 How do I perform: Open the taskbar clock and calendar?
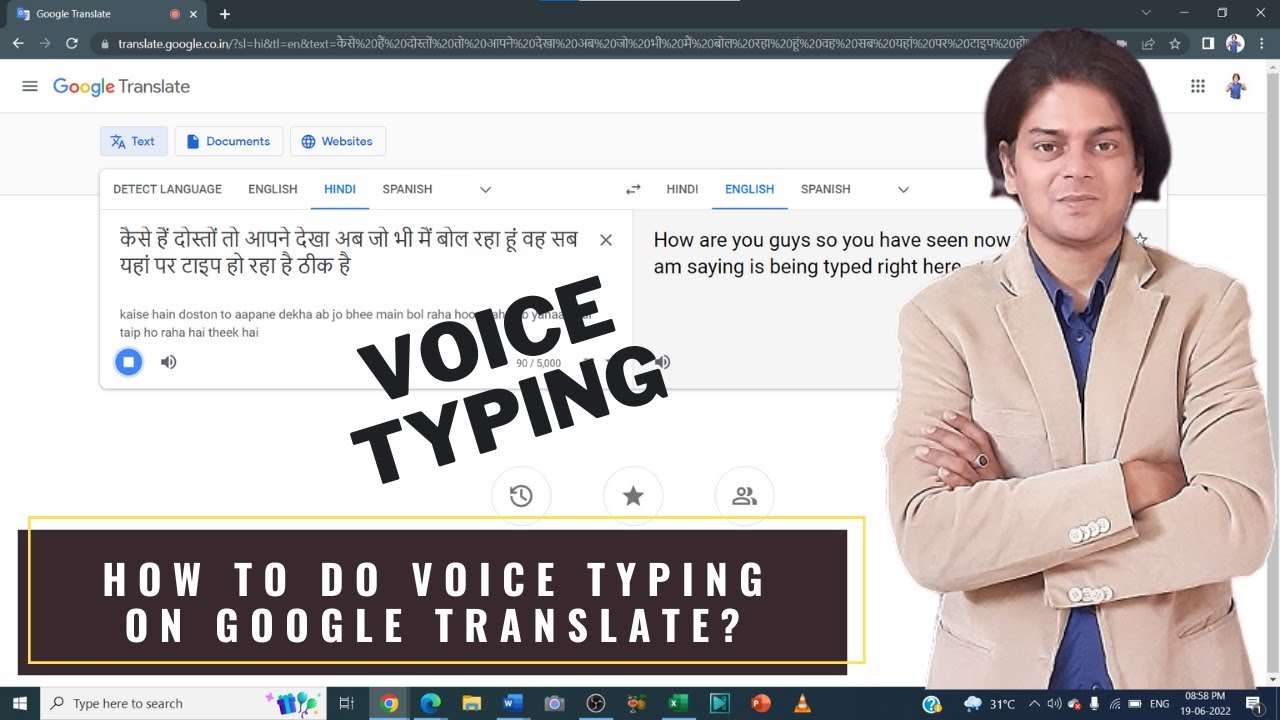[1204, 704]
